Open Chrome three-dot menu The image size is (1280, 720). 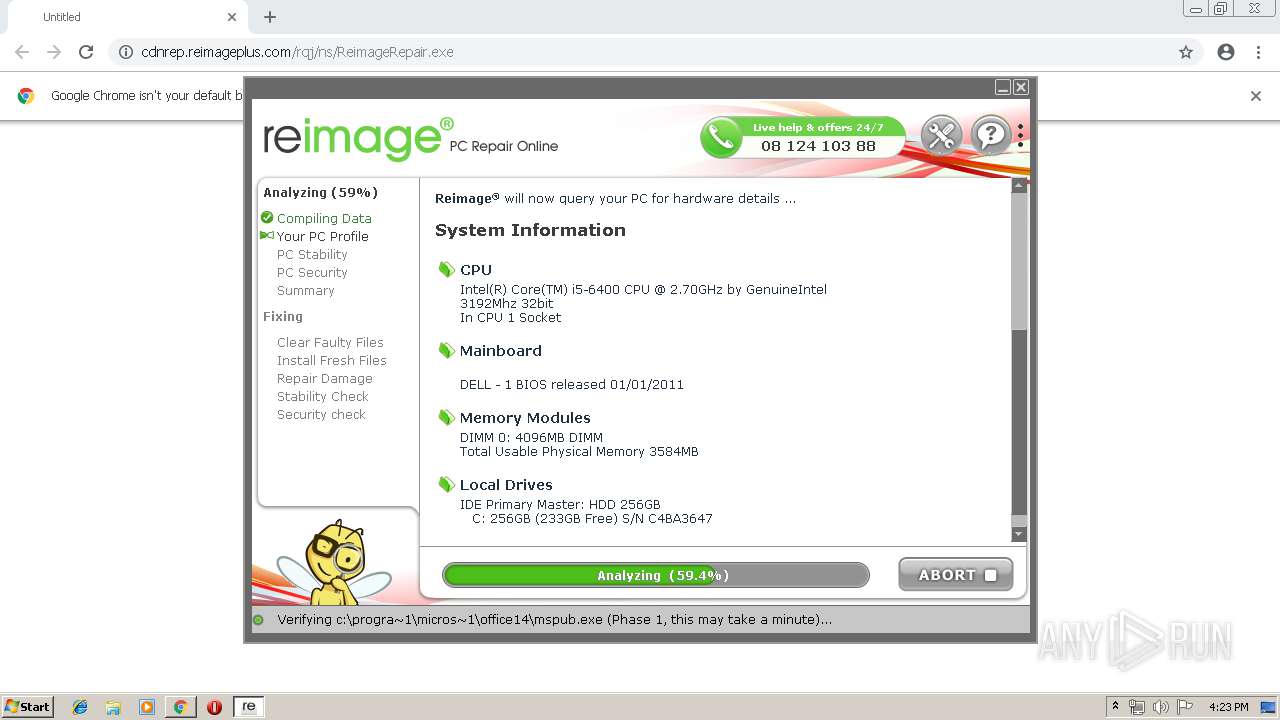pos(1258,52)
